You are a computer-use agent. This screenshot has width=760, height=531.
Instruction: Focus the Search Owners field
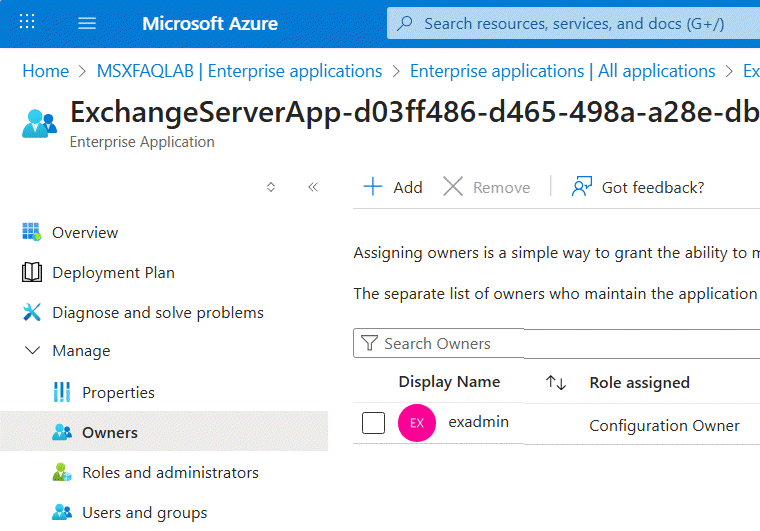coord(556,343)
